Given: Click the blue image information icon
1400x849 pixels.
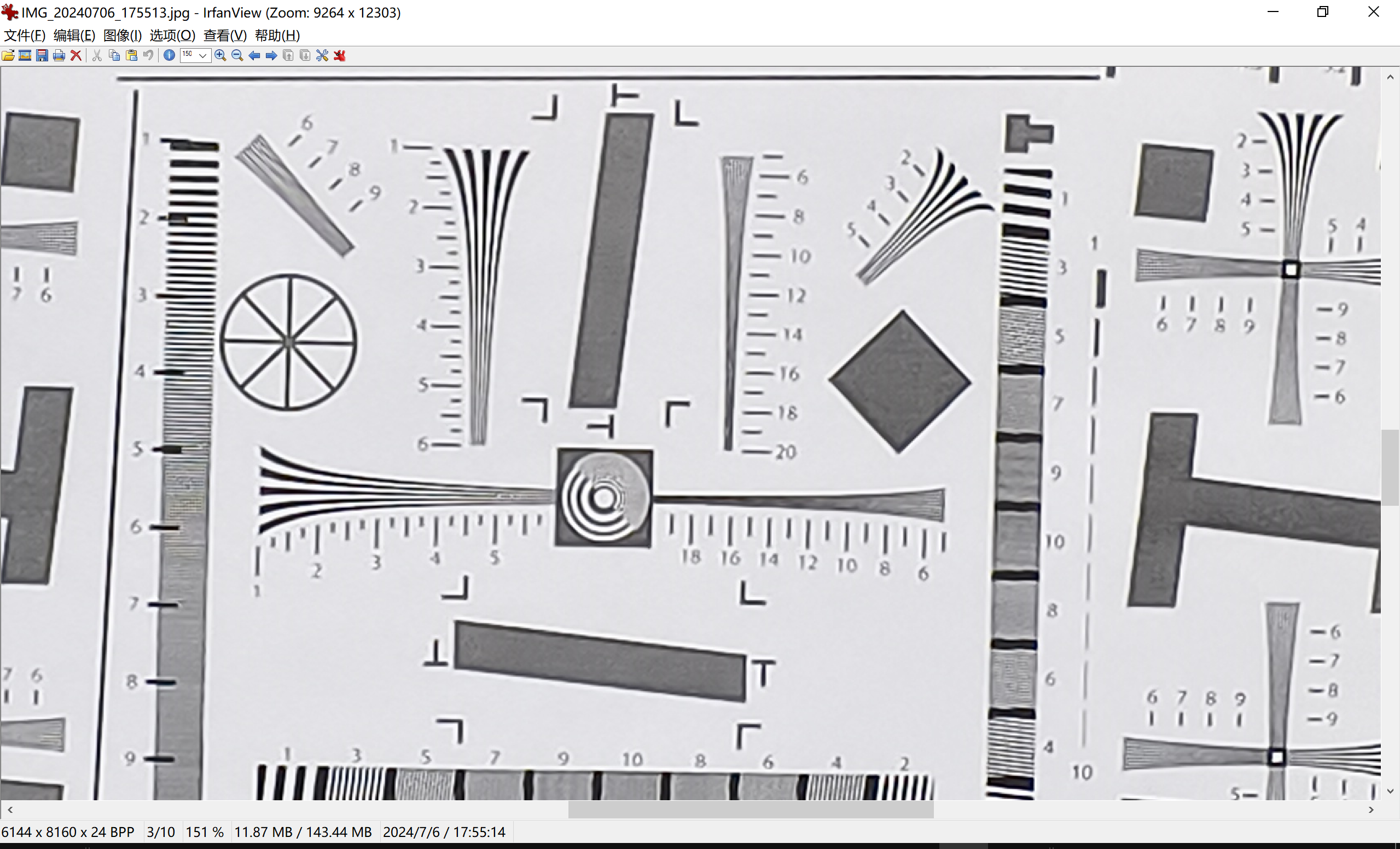Looking at the screenshot, I should 169,55.
